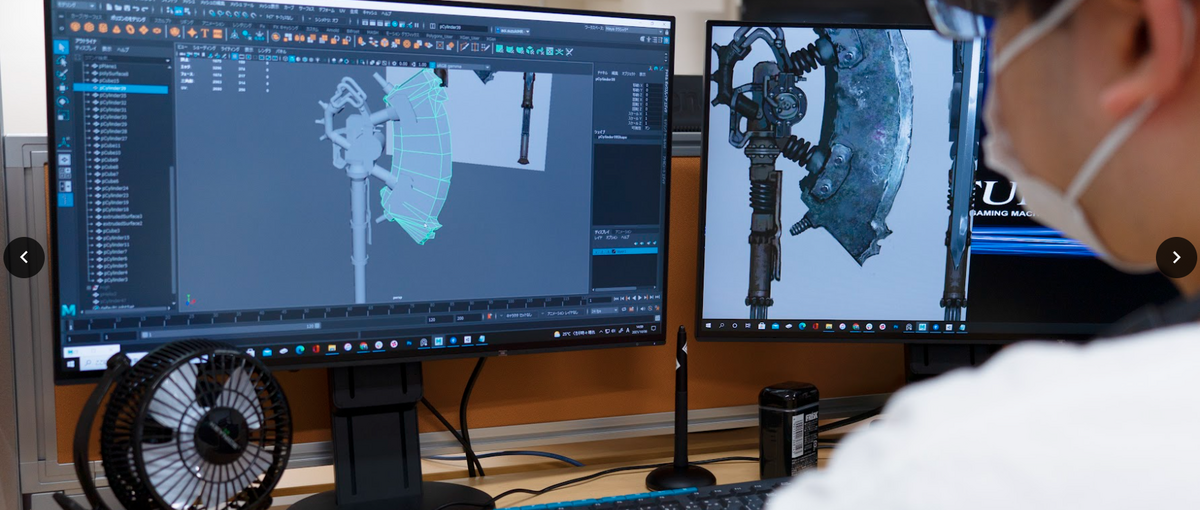Switch to カーブ/サーフェス shelf tab
1200x510 pixels.
86,18
